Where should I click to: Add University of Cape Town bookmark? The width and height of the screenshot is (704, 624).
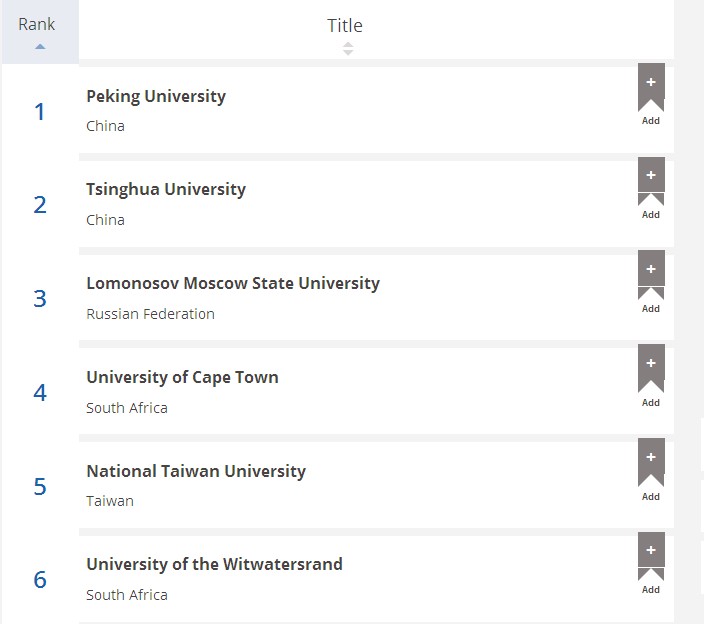click(651, 369)
